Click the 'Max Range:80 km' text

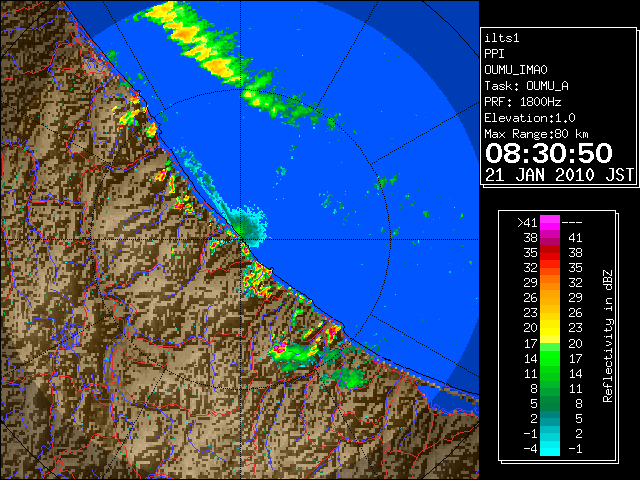(536, 134)
